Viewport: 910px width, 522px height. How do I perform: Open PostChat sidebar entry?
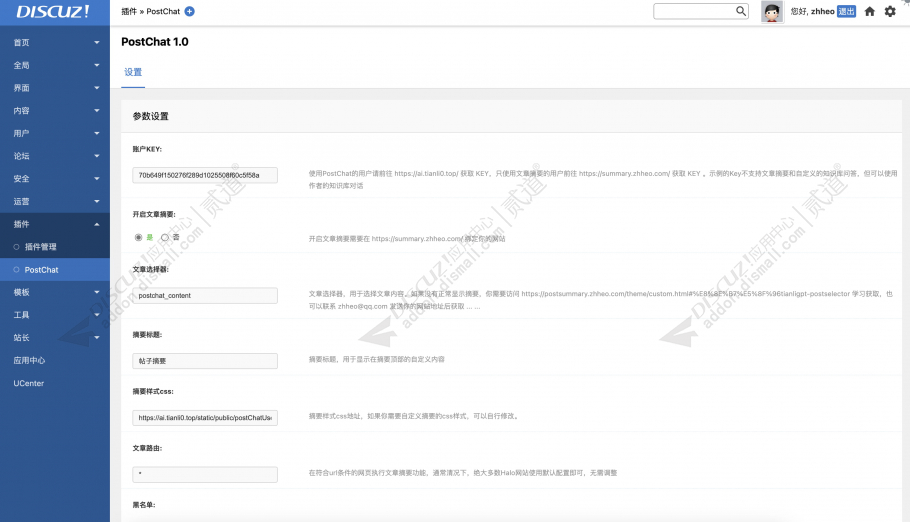(55, 269)
